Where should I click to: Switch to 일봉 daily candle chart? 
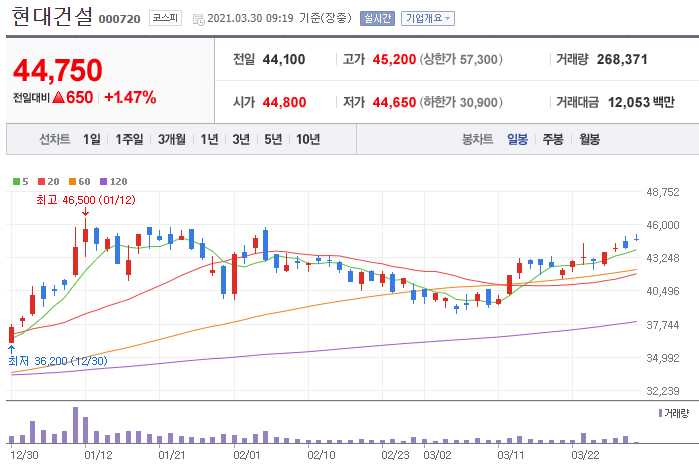pos(518,139)
